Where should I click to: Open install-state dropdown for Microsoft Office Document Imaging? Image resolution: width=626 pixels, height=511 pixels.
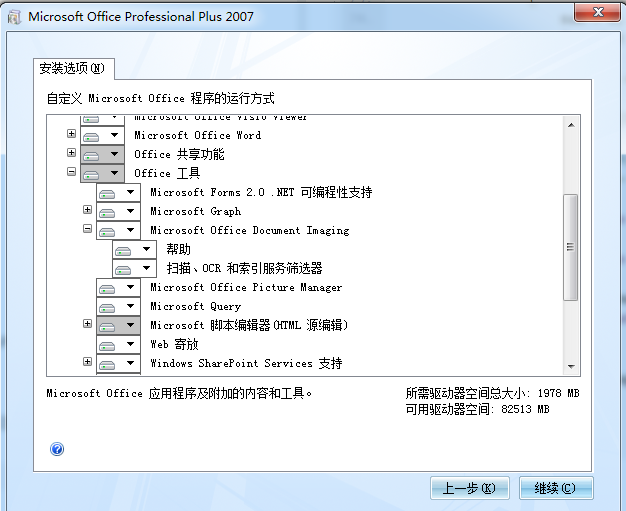118,230
